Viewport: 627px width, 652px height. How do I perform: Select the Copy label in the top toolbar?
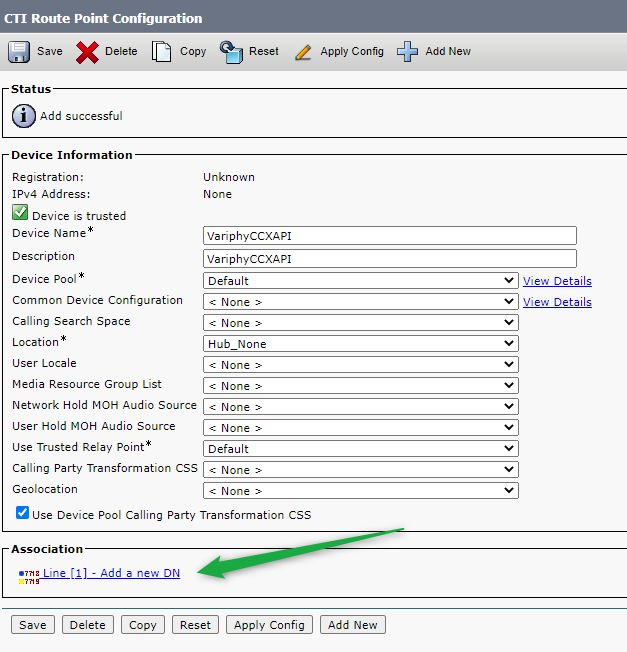193,51
